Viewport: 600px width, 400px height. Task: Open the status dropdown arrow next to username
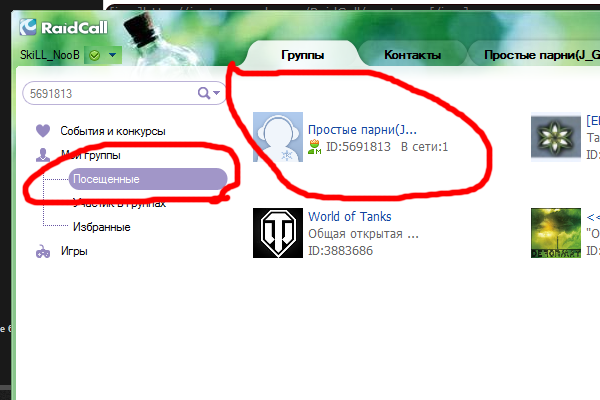(x=113, y=55)
